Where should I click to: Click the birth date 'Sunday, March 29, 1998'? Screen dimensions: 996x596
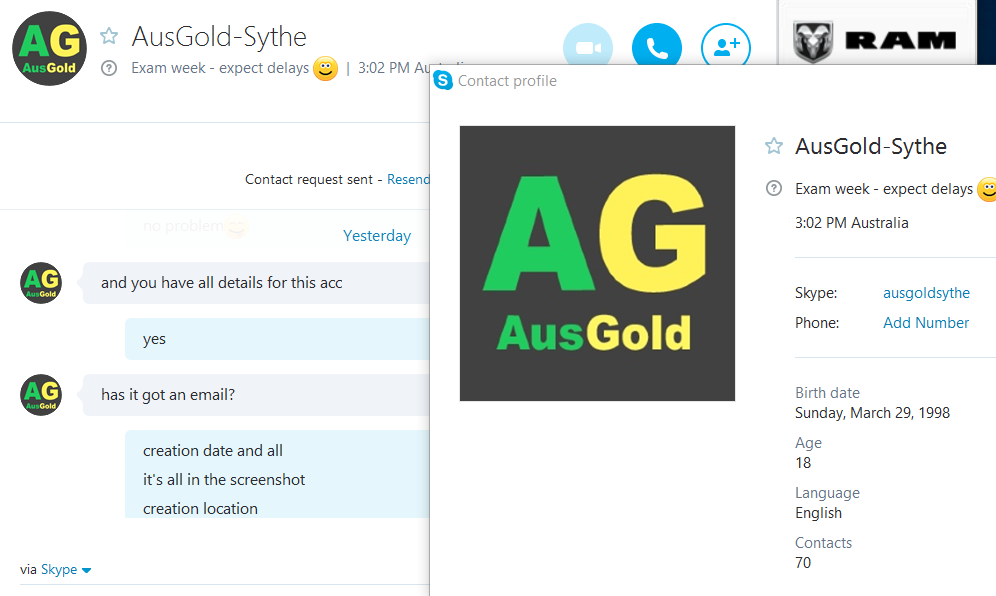[872, 413]
